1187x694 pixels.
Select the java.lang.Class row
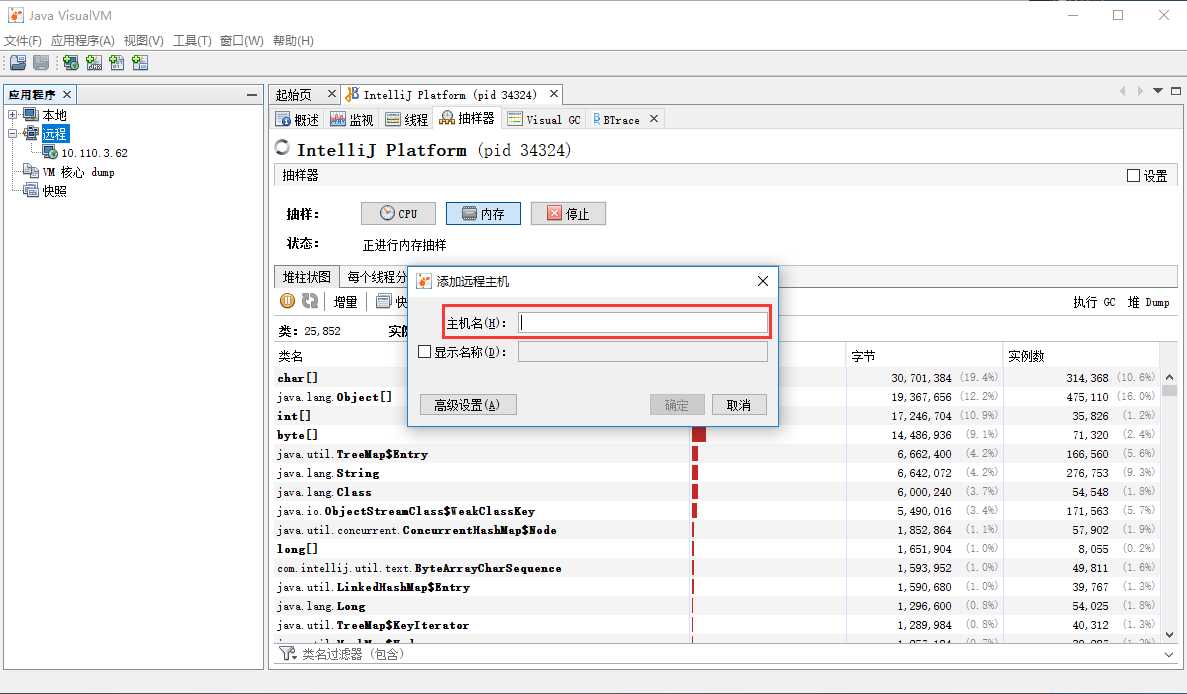pos(716,492)
